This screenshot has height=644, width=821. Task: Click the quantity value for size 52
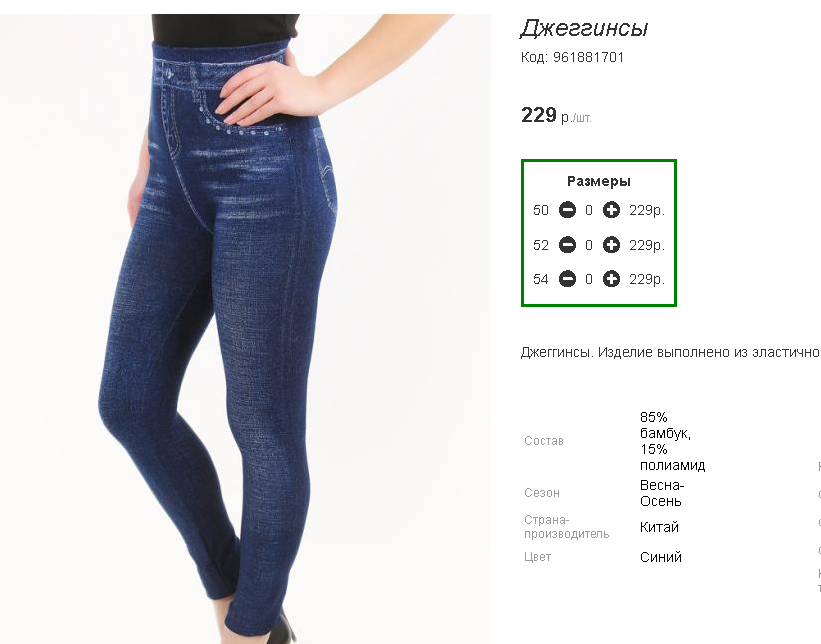click(589, 245)
